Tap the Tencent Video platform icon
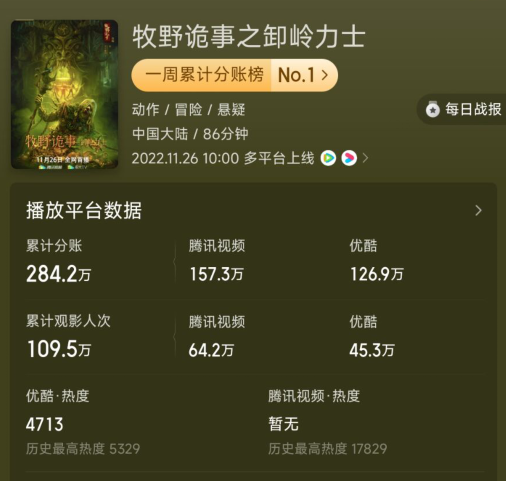The height and width of the screenshot is (481, 506). (x=328, y=158)
